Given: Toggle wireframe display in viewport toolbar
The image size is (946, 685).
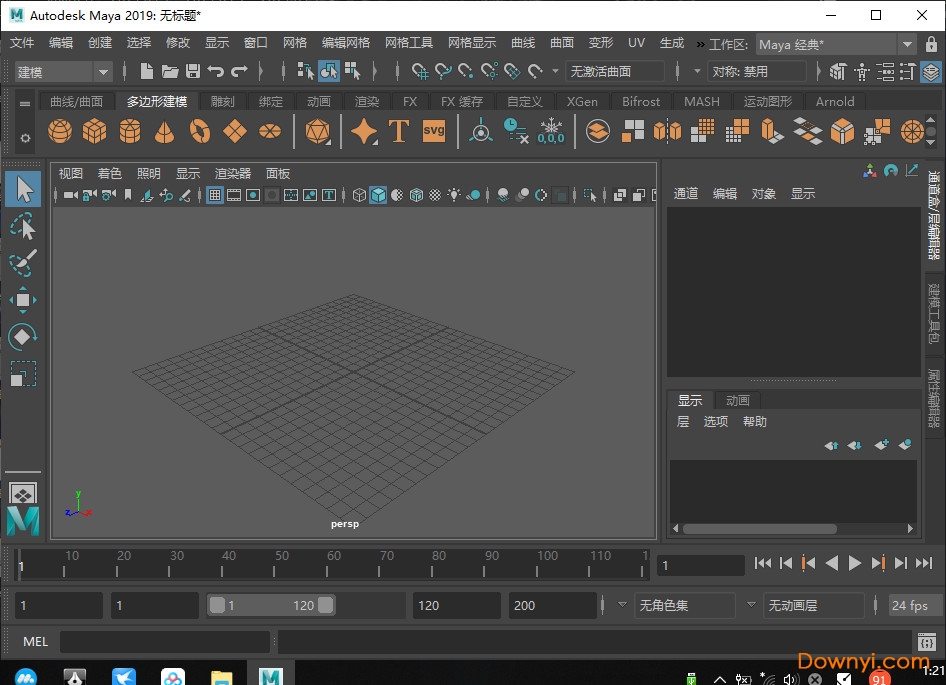Looking at the screenshot, I should (x=359, y=195).
